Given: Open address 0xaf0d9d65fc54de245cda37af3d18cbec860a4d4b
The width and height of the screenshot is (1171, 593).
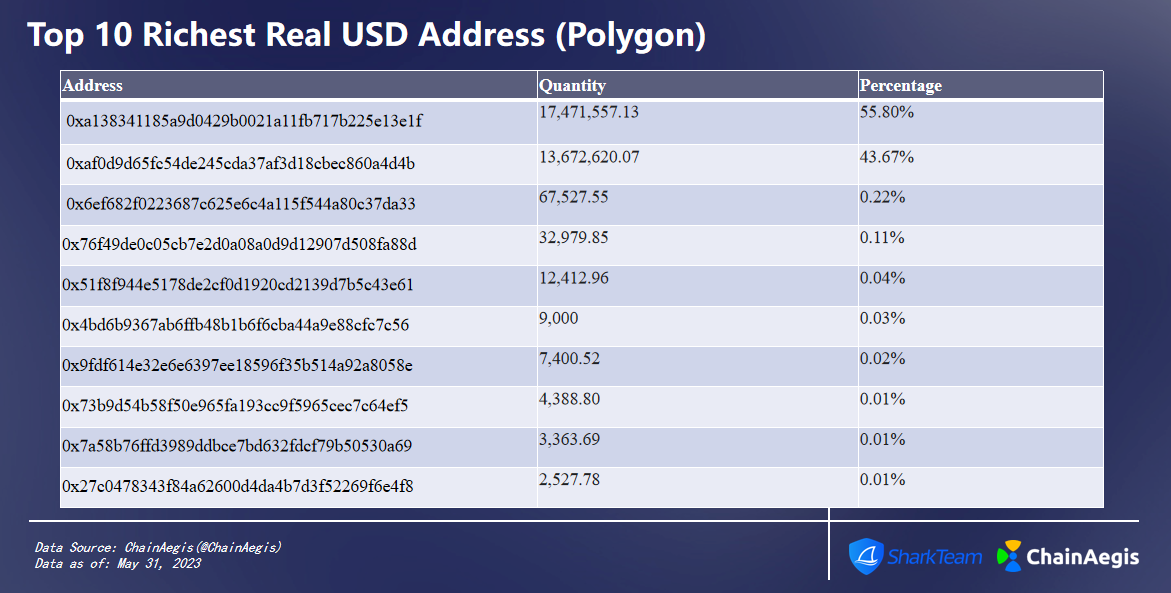Looking at the screenshot, I should [x=240, y=164].
